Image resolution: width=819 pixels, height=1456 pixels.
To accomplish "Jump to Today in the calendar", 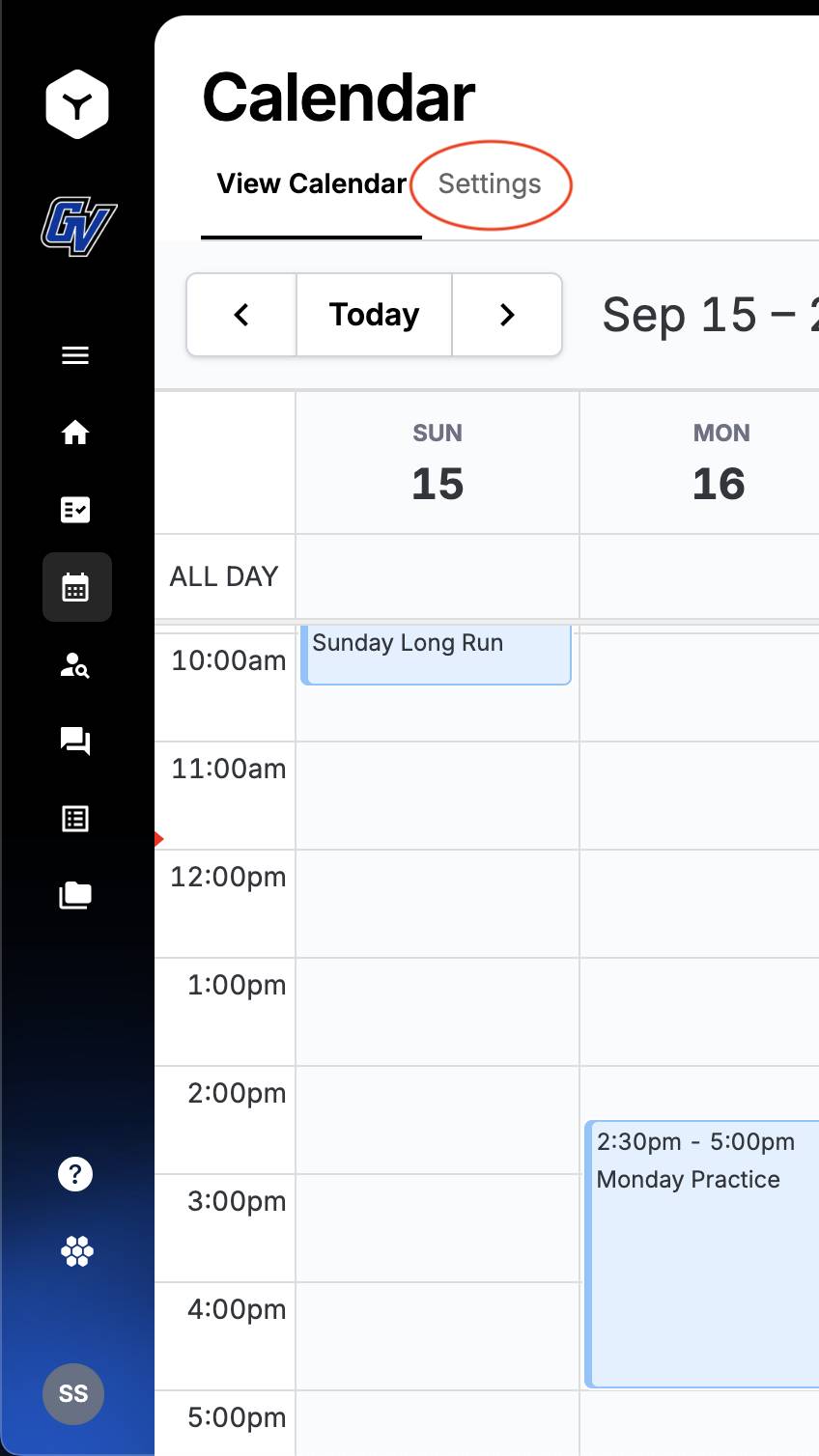I will pos(374,315).
